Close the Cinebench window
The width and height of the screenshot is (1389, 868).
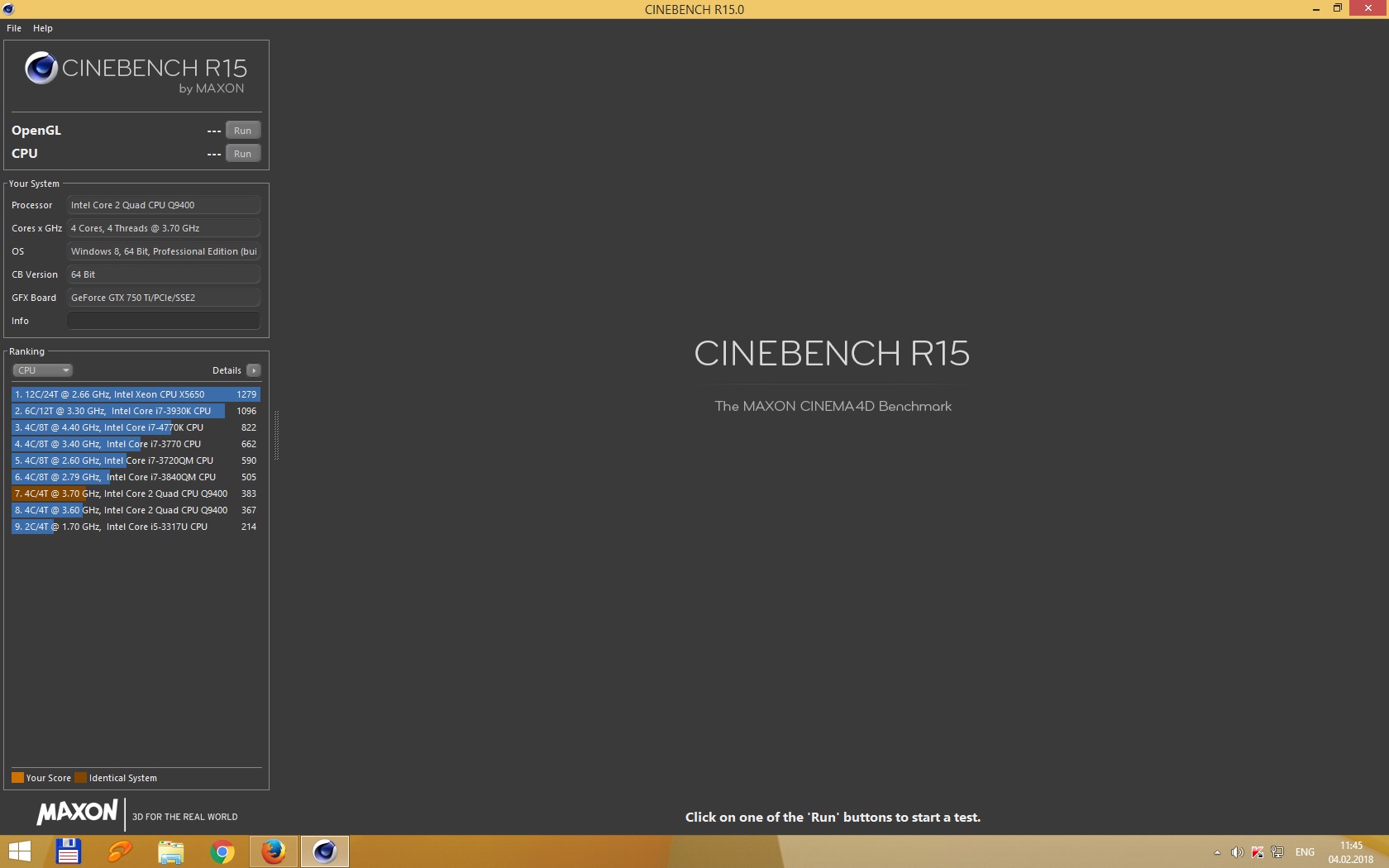[x=1368, y=8]
